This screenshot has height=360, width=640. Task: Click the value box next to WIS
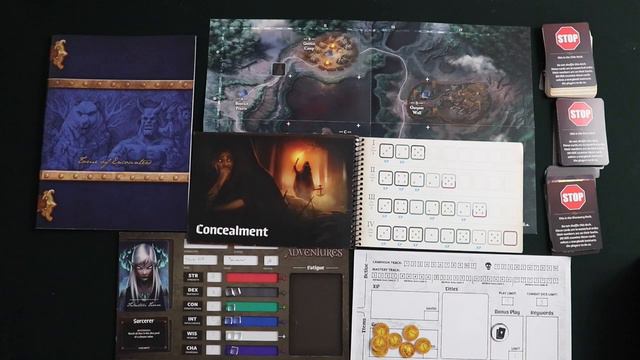[213, 336]
